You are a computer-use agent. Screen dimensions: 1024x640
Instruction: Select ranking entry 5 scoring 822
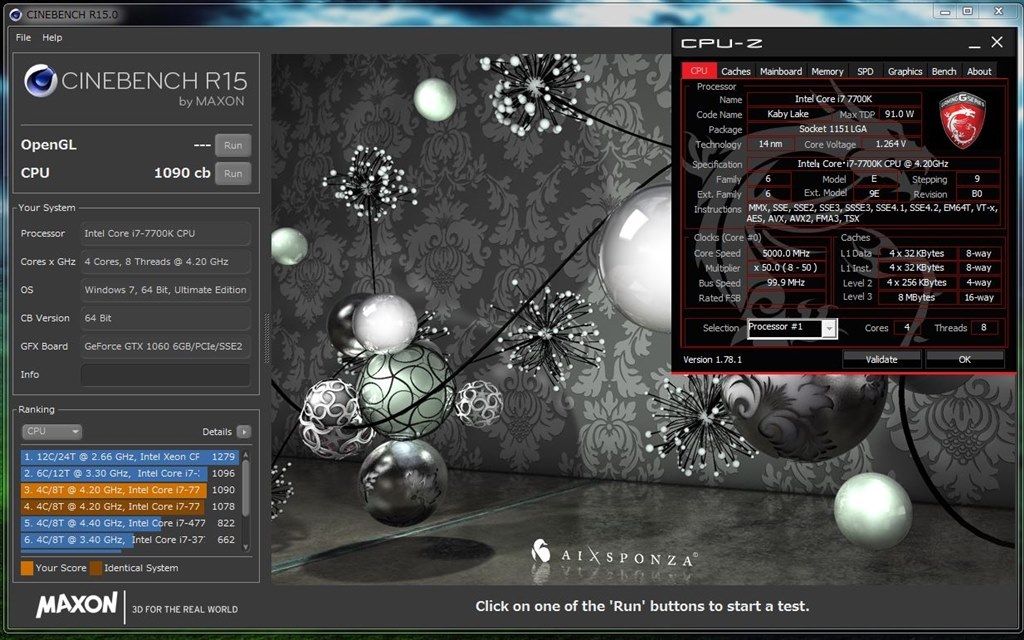tap(129, 523)
